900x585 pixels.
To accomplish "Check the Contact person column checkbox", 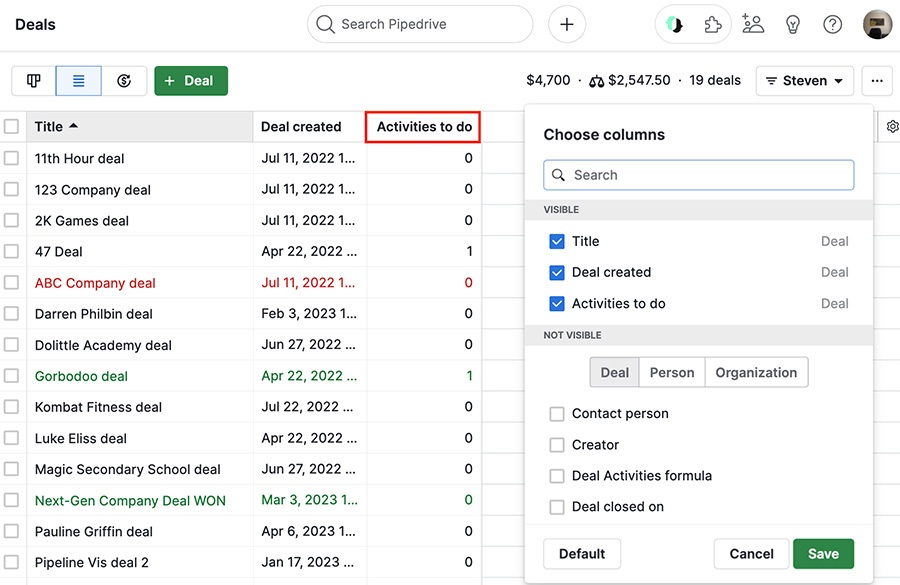I will [x=557, y=414].
